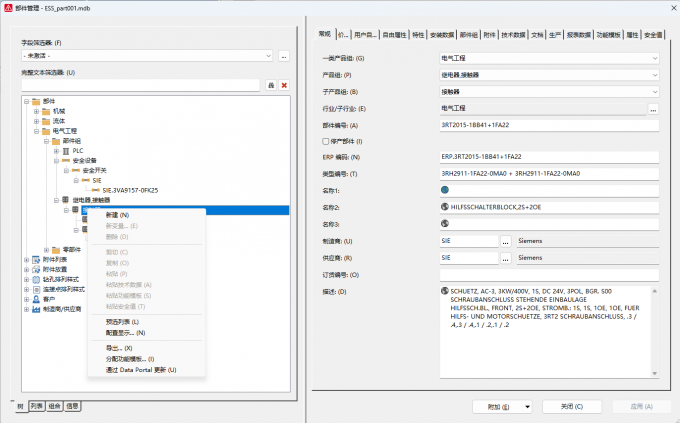The width and height of the screenshot is (680, 423).
Task: Switch to the 技术数据 tab
Action: pyautogui.click(x=513, y=35)
